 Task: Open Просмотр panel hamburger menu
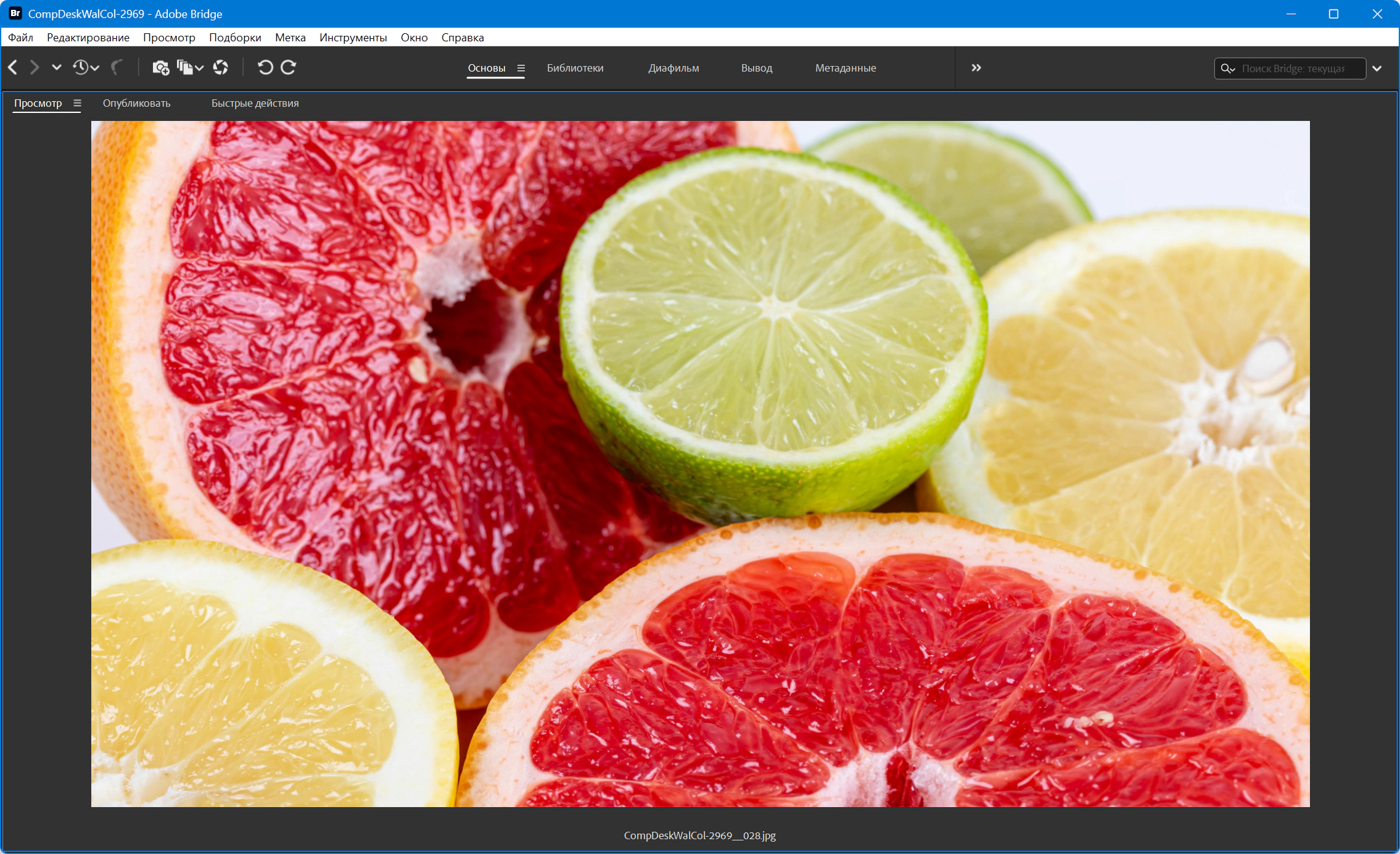point(77,103)
